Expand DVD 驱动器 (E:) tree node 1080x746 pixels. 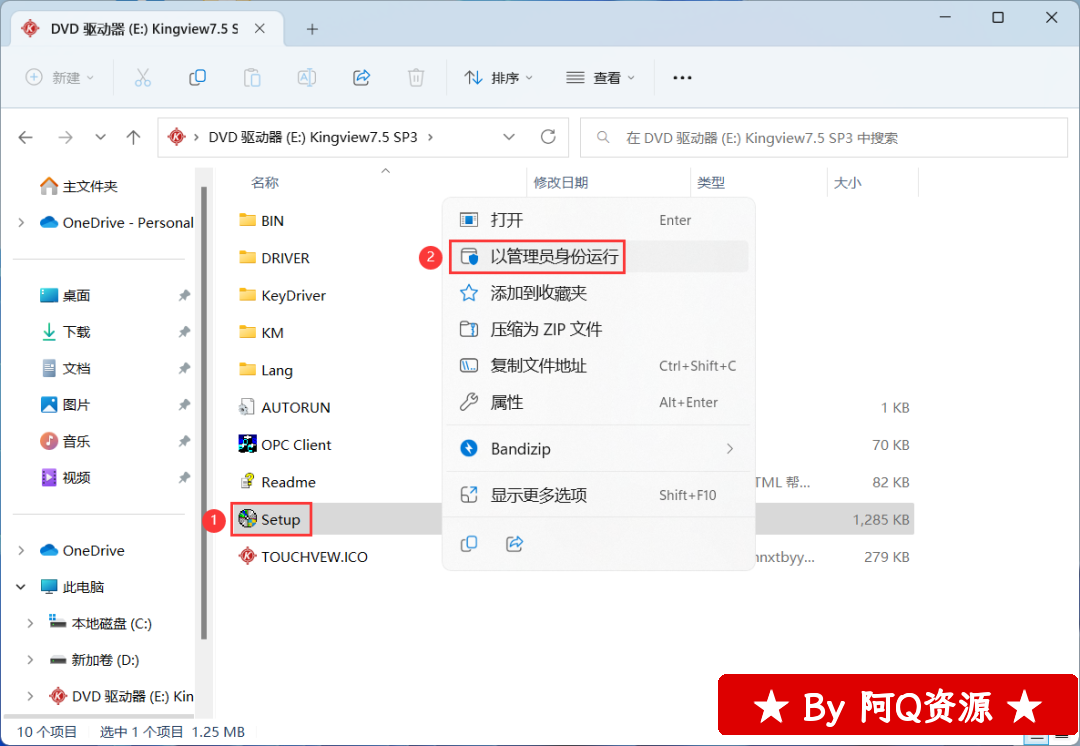coord(30,696)
